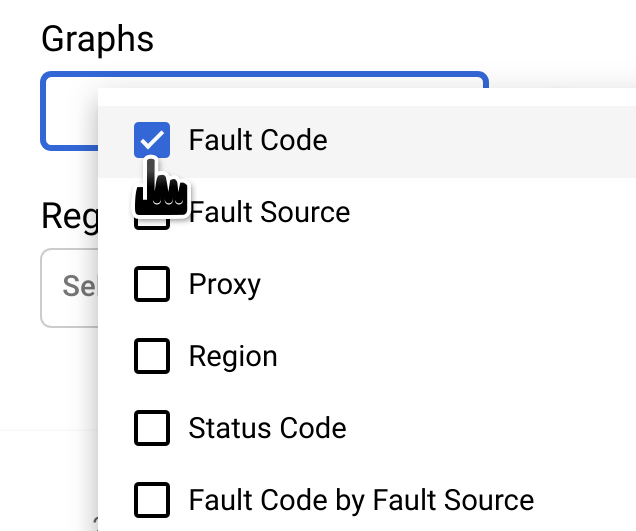Check the Region option box

152,357
